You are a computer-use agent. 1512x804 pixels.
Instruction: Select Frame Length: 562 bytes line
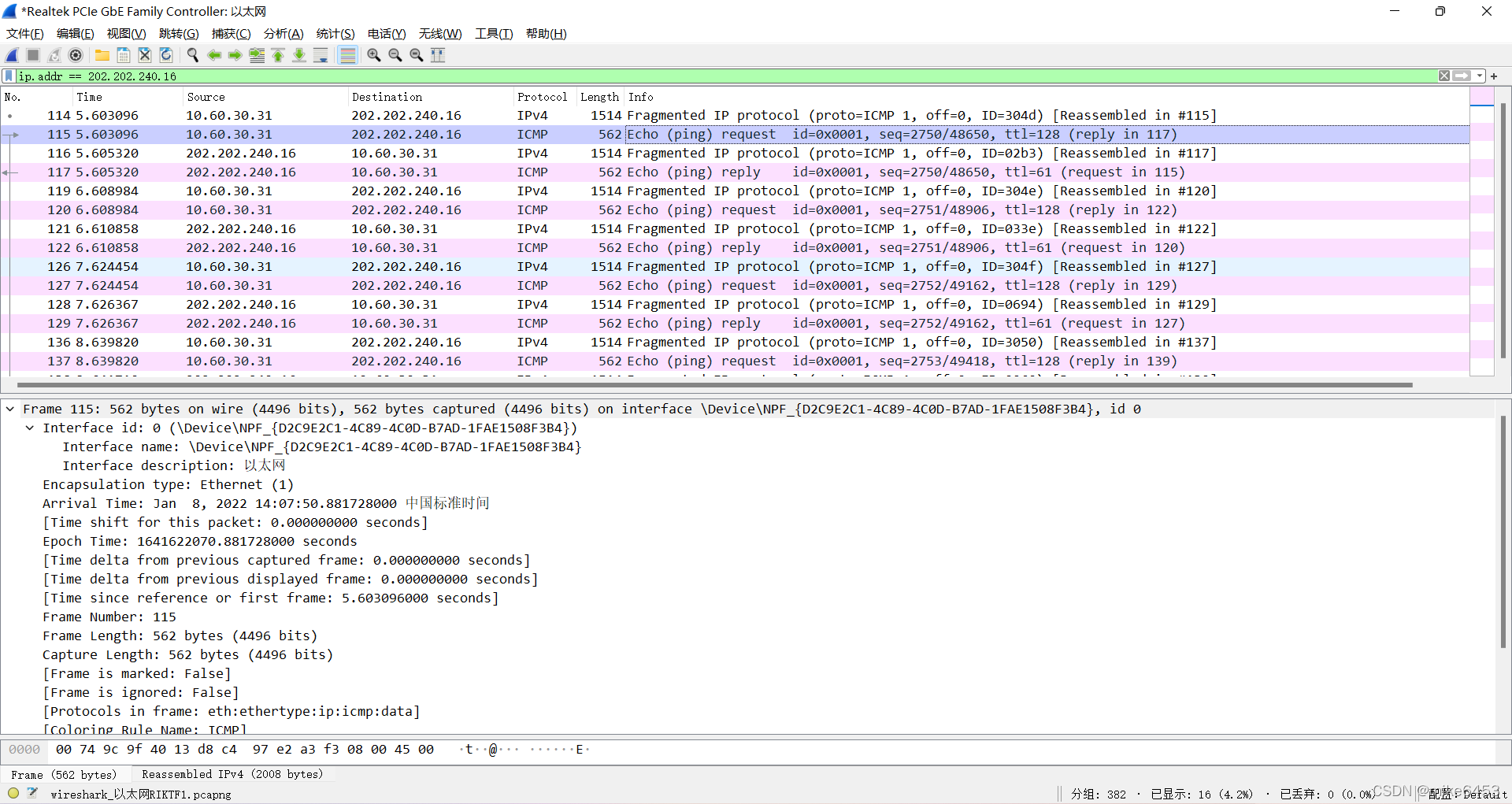[x=180, y=636]
